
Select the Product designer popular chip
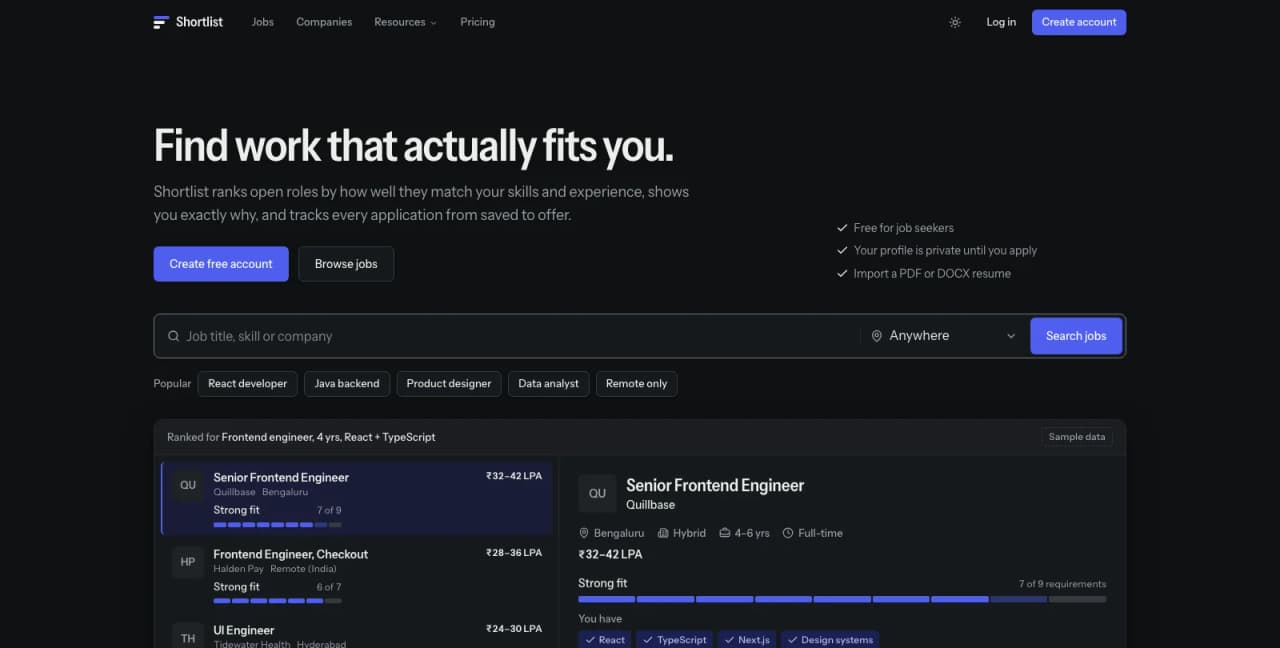449,384
